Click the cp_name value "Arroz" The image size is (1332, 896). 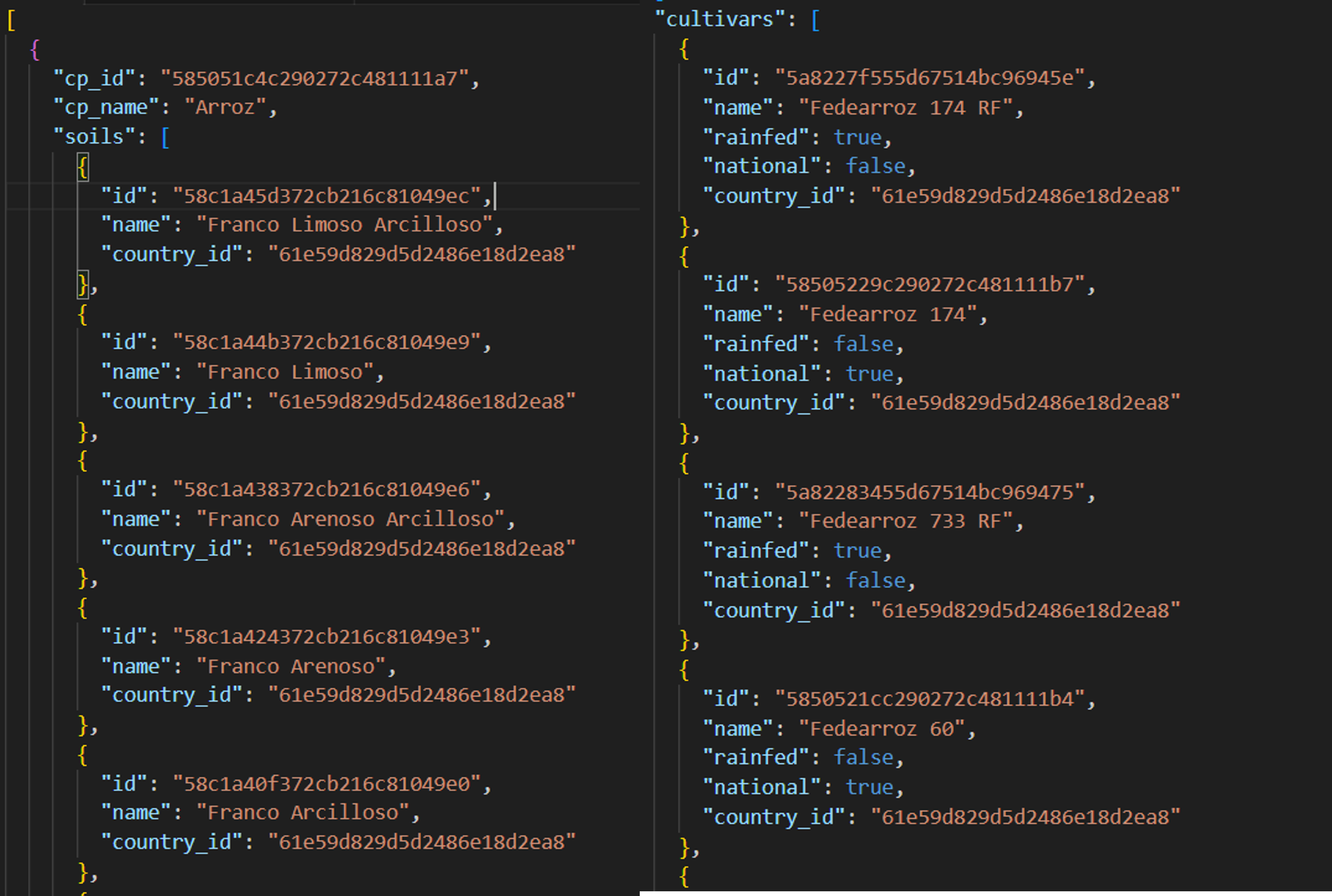(x=225, y=108)
